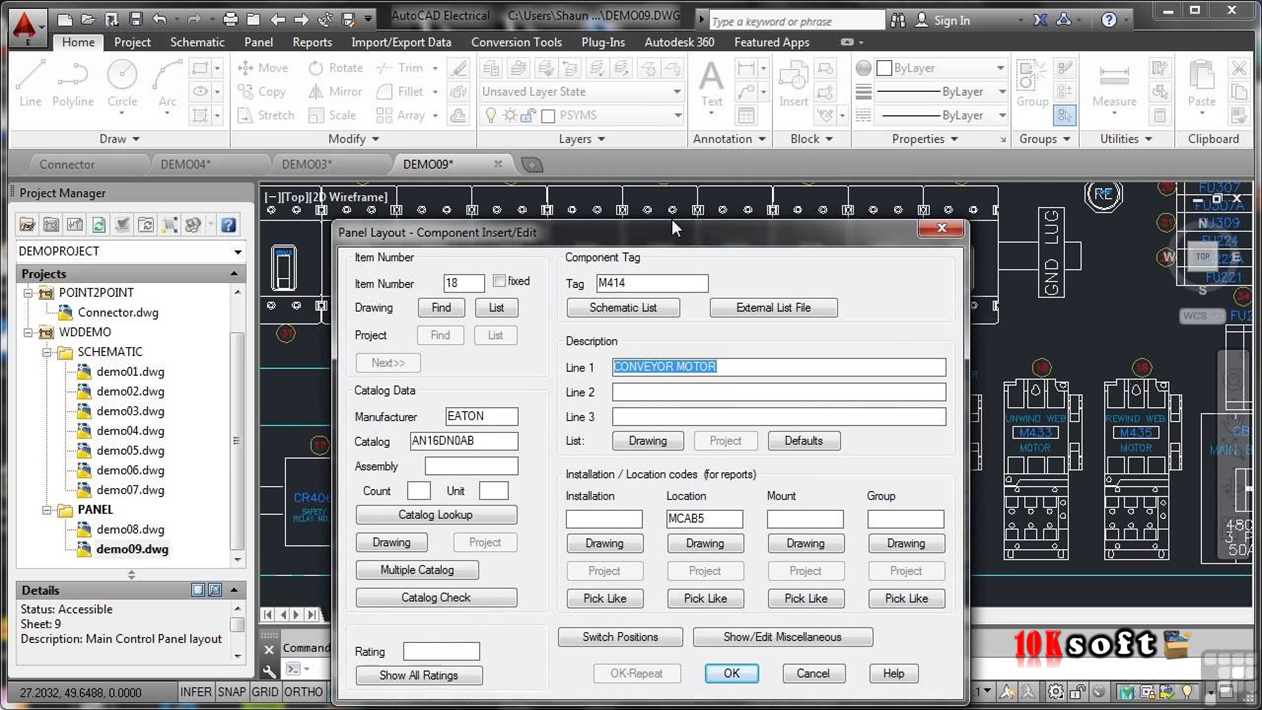The width and height of the screenshot is (1262, 710).
Task: Click the Manufacturer field EATON
Action: tap(482, 416)
